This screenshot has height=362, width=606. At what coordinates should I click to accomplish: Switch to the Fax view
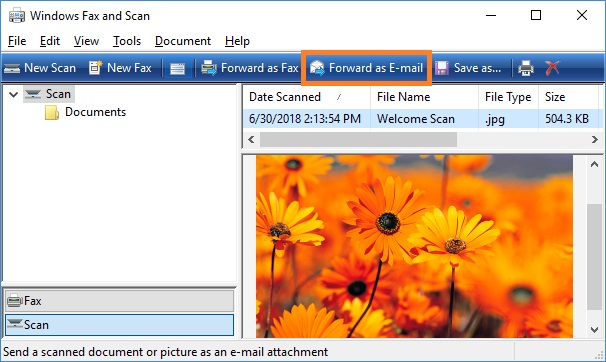tap(119, 301)
